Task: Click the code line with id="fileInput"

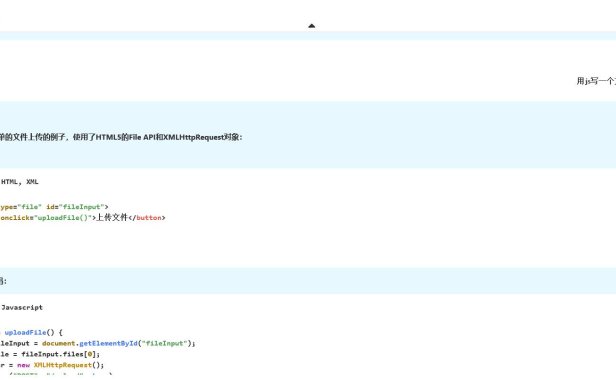Action: coord(54,207)
